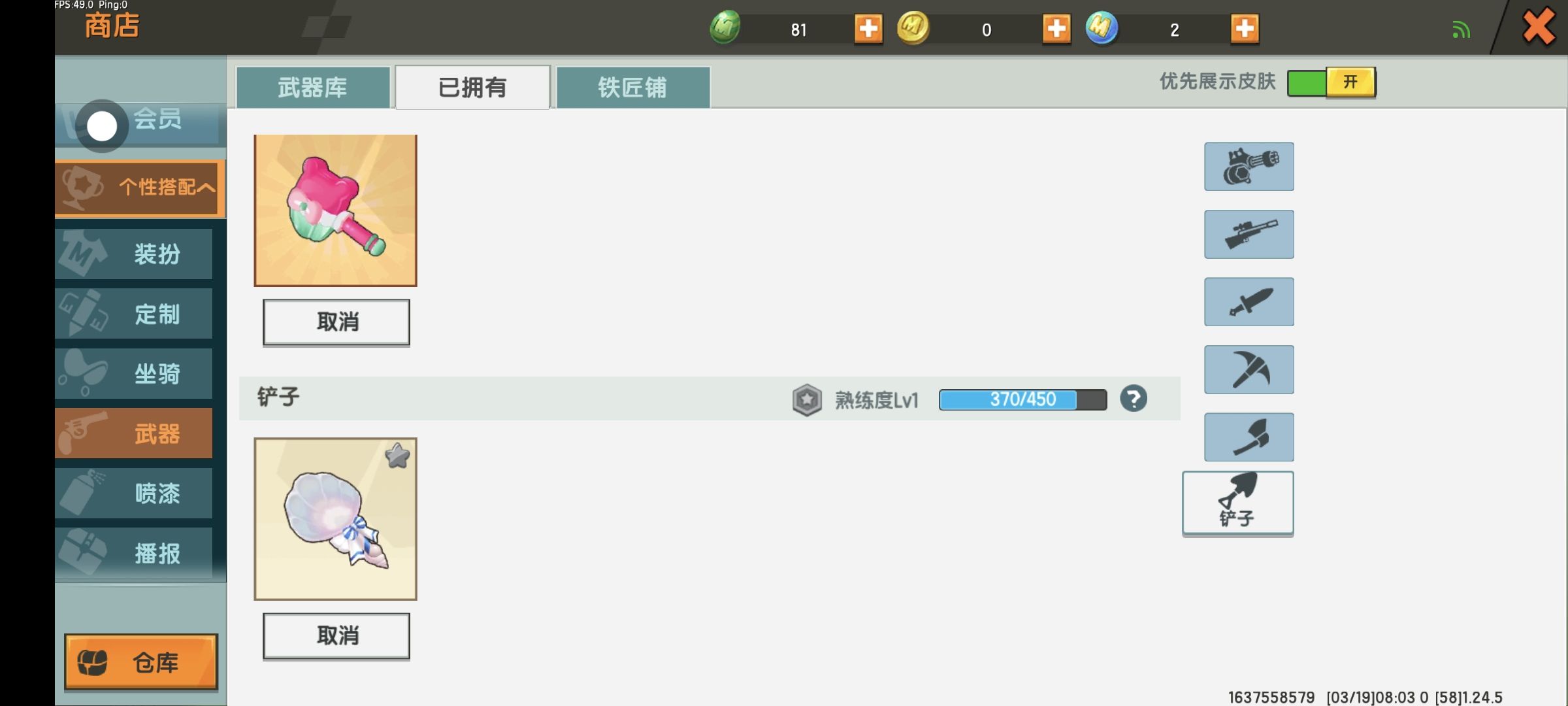Image resolution: width=1568 pixels, height=706 pixels.
Task: Click the 370/450 proficiency progress bar
Action: click(x=1022, y=399)
